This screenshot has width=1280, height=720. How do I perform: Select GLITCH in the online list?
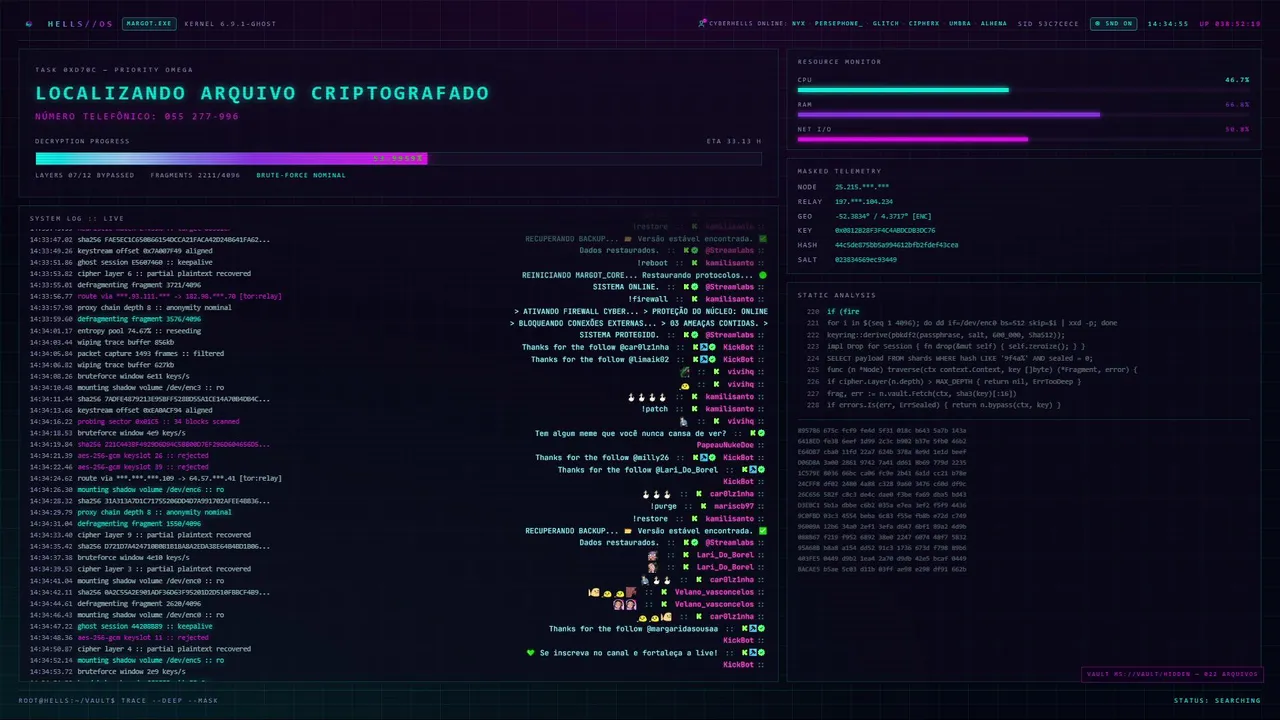(x=886, y=23)
